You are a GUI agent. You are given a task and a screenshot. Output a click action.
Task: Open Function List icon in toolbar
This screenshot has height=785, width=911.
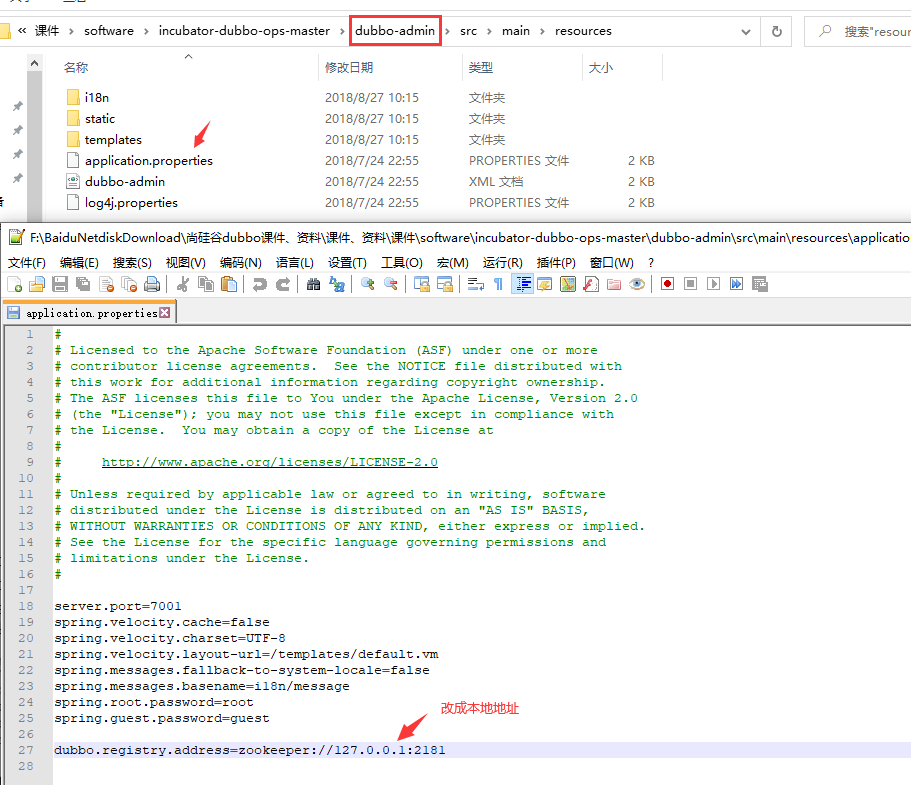[x=591, y=284]
